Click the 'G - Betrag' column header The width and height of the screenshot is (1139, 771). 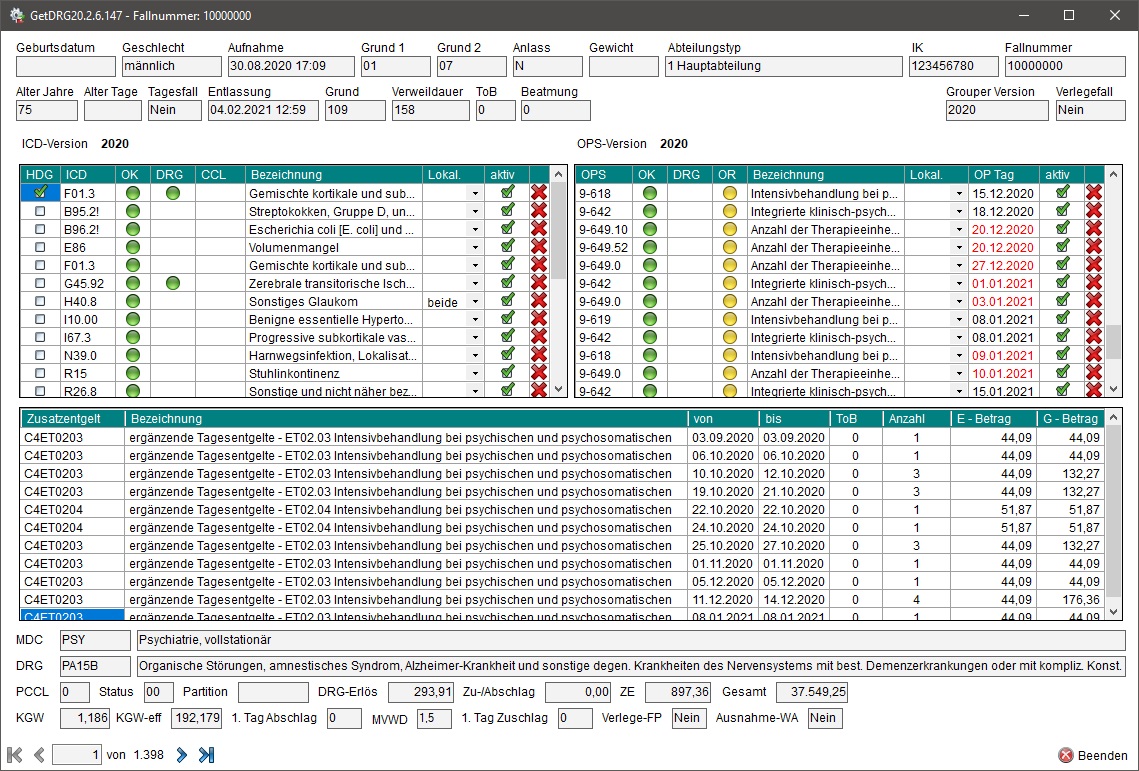click(x=1070, y=419)
